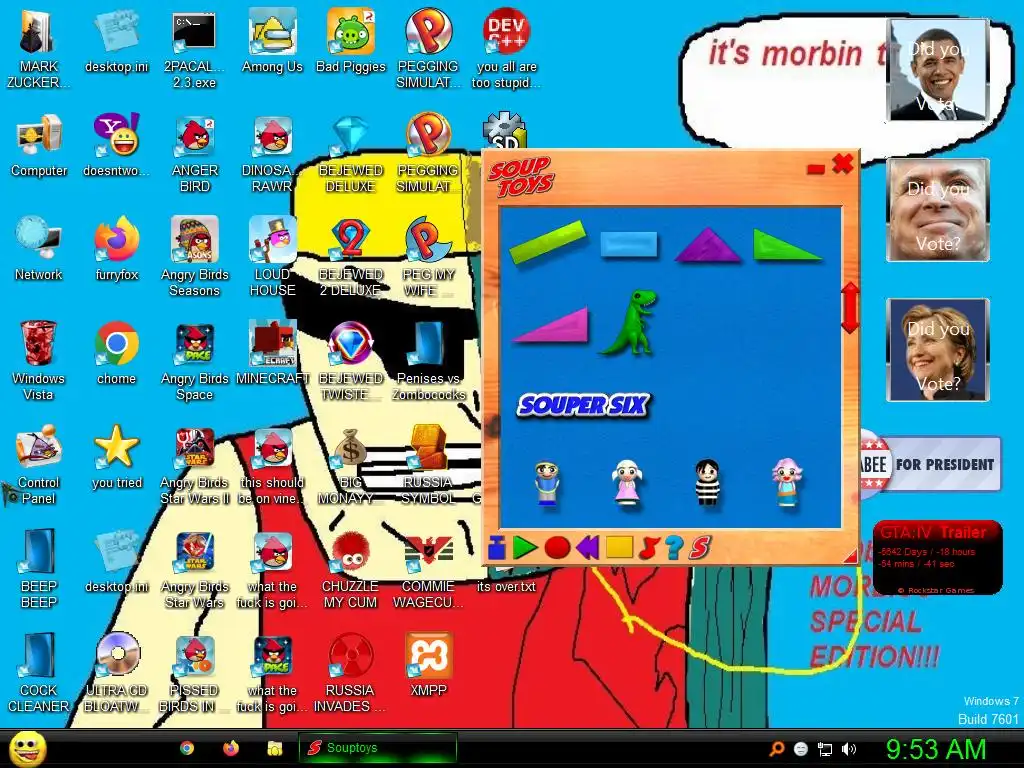Open the LOUD HOUSE shortcut
Image resolution: width=1024 pixels, height=768 pixels.
pos(272,257)
